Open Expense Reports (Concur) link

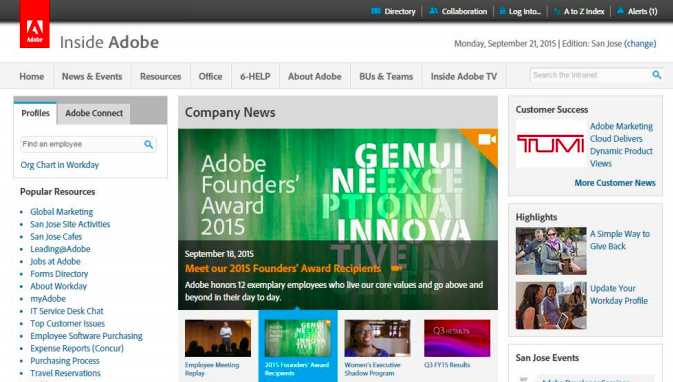[x=77, y=349]
